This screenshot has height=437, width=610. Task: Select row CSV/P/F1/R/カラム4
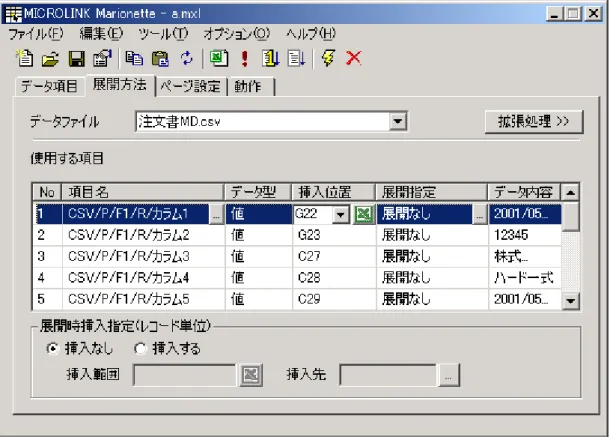click(297, 278)
